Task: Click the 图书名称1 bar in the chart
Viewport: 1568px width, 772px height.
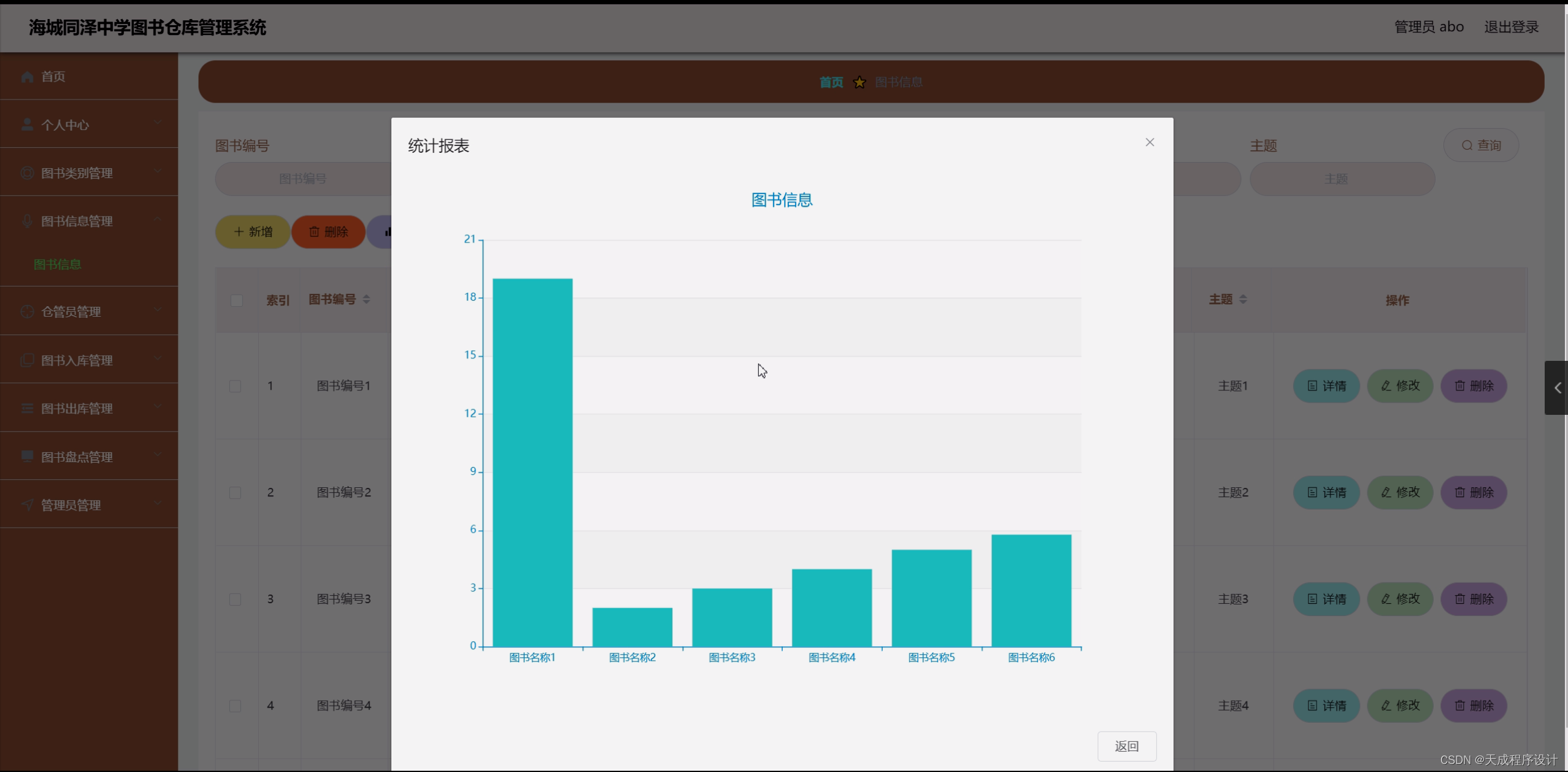Action: (x=532, y=461)
